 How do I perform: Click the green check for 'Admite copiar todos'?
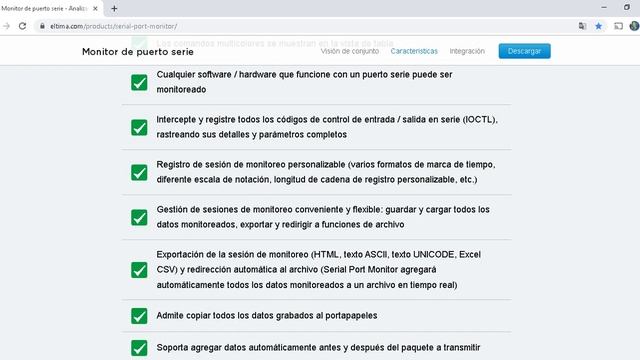pyautogui.click(x=139, y=316)
